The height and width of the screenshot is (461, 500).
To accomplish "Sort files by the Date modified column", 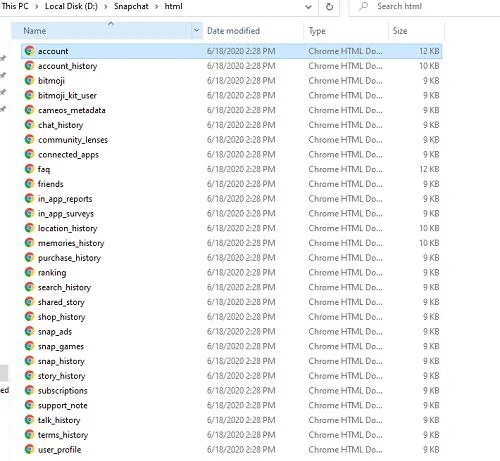I will coord(233,31).
